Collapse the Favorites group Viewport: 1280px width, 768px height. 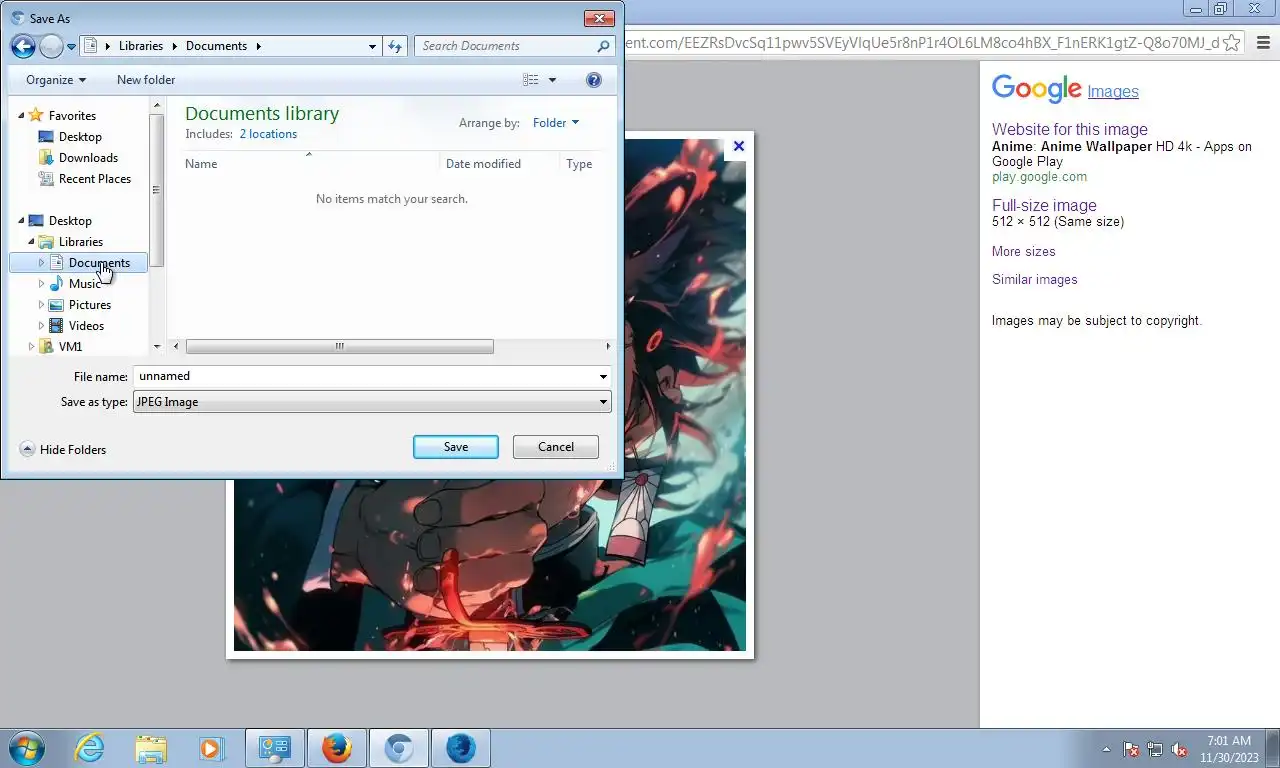click(21, 115)
